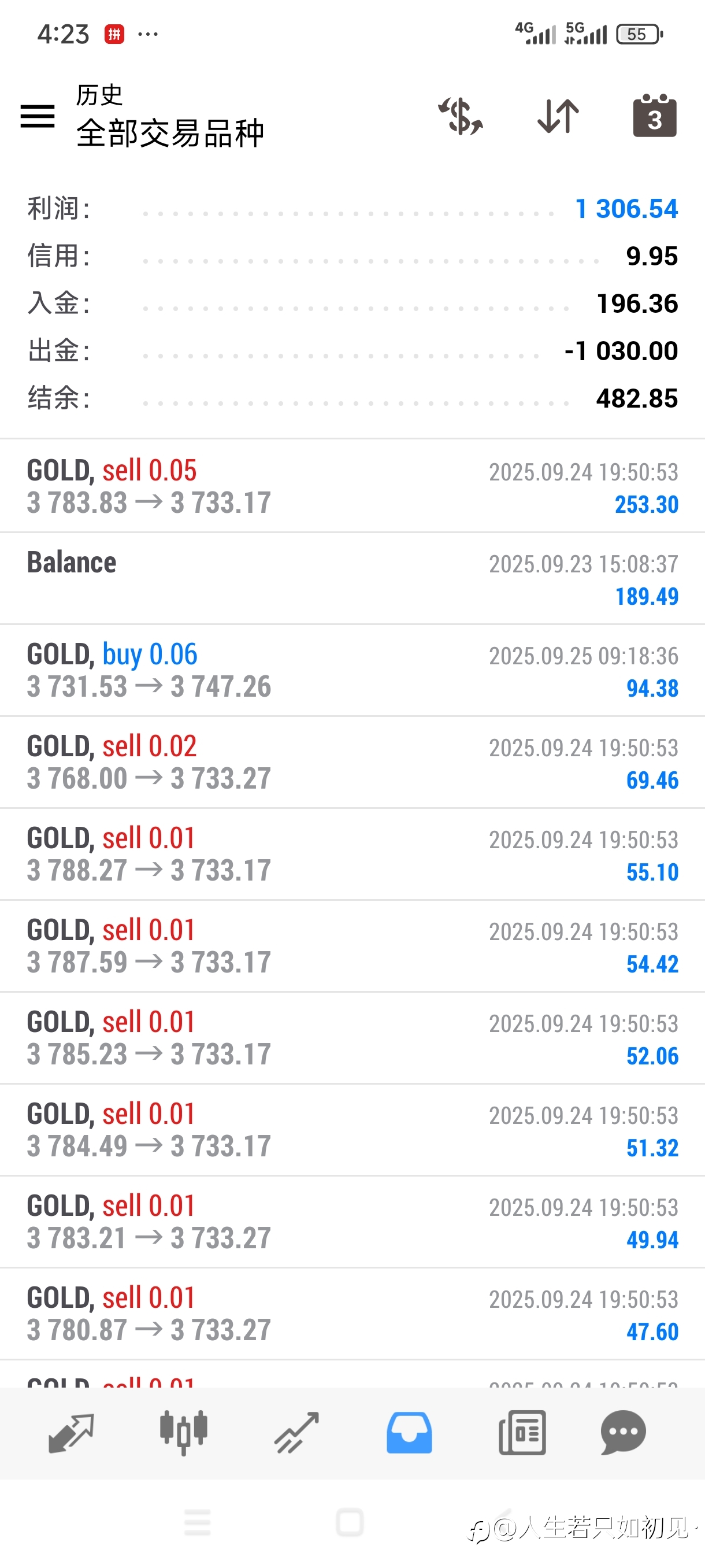Switch to the Trade tab icon
Image resolution: width=705 pixels, height=1568 pixels.
click(x=296, y=1433)
